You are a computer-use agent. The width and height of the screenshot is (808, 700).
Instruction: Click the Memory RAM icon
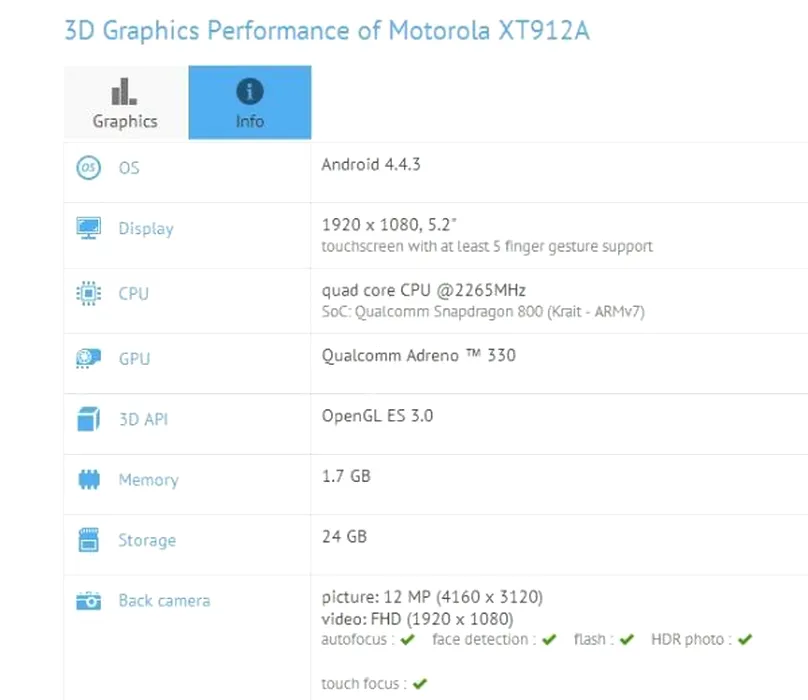tap(89, 479)
